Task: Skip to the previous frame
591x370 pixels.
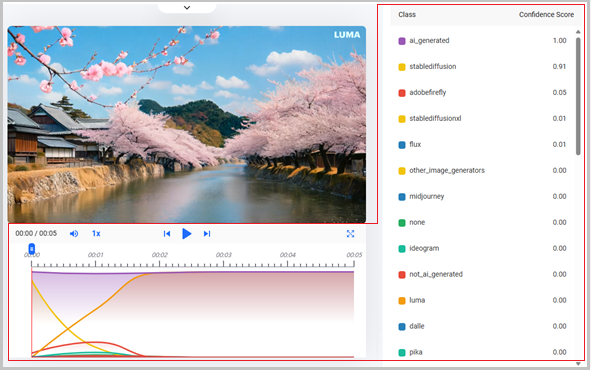Action: (x=167, y=234)
